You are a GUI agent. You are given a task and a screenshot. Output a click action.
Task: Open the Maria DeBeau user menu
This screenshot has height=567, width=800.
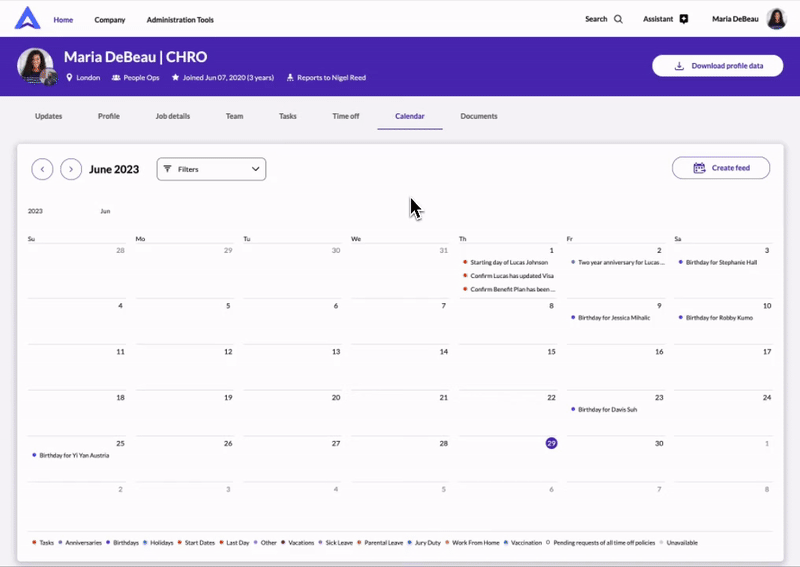[x=735, y=19]
